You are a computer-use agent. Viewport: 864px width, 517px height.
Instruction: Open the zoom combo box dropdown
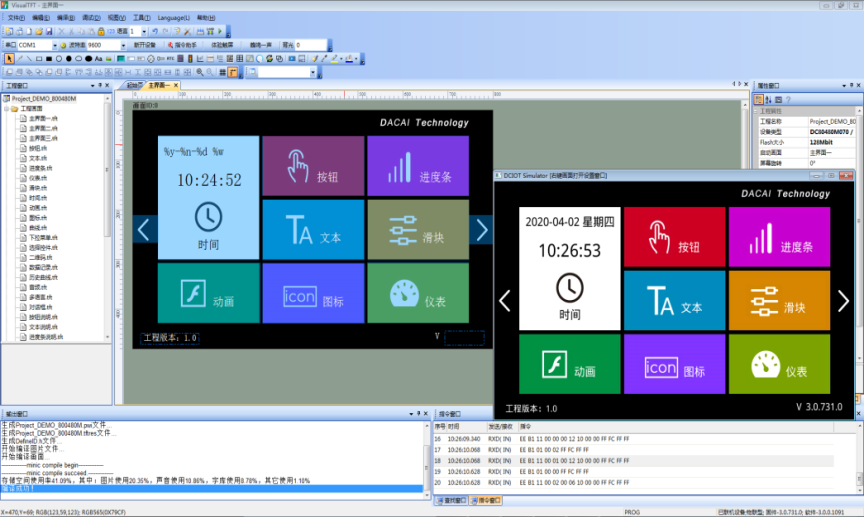[312, 72]
